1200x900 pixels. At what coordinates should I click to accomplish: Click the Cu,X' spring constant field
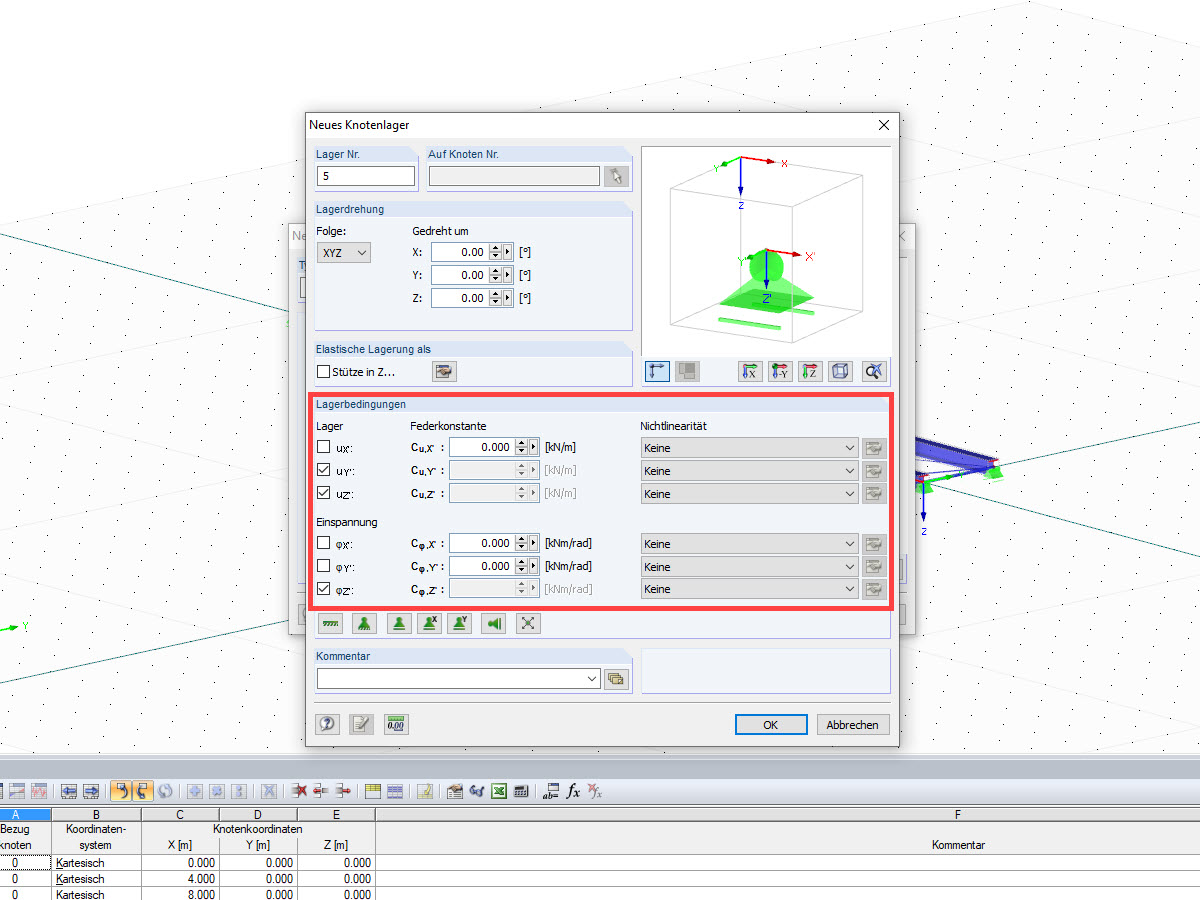[482, 447]
